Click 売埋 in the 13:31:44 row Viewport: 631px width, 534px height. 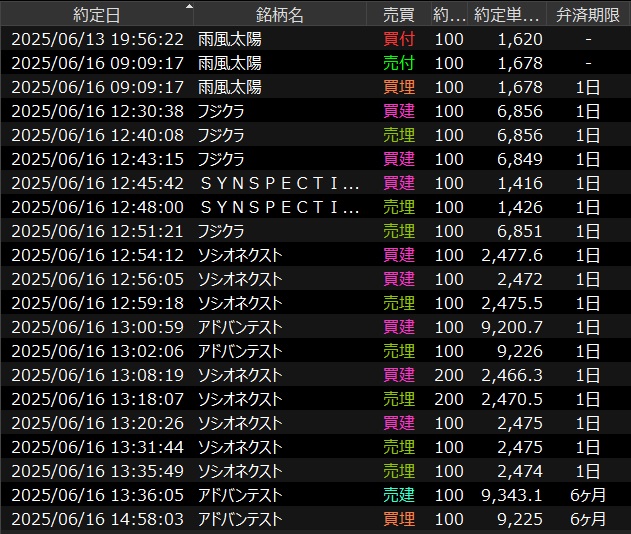tap(398, 447)
